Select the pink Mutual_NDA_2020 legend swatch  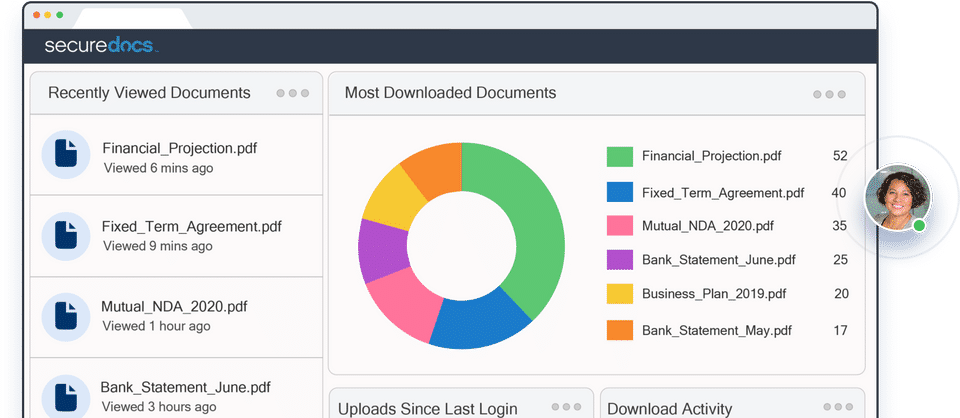620,225
